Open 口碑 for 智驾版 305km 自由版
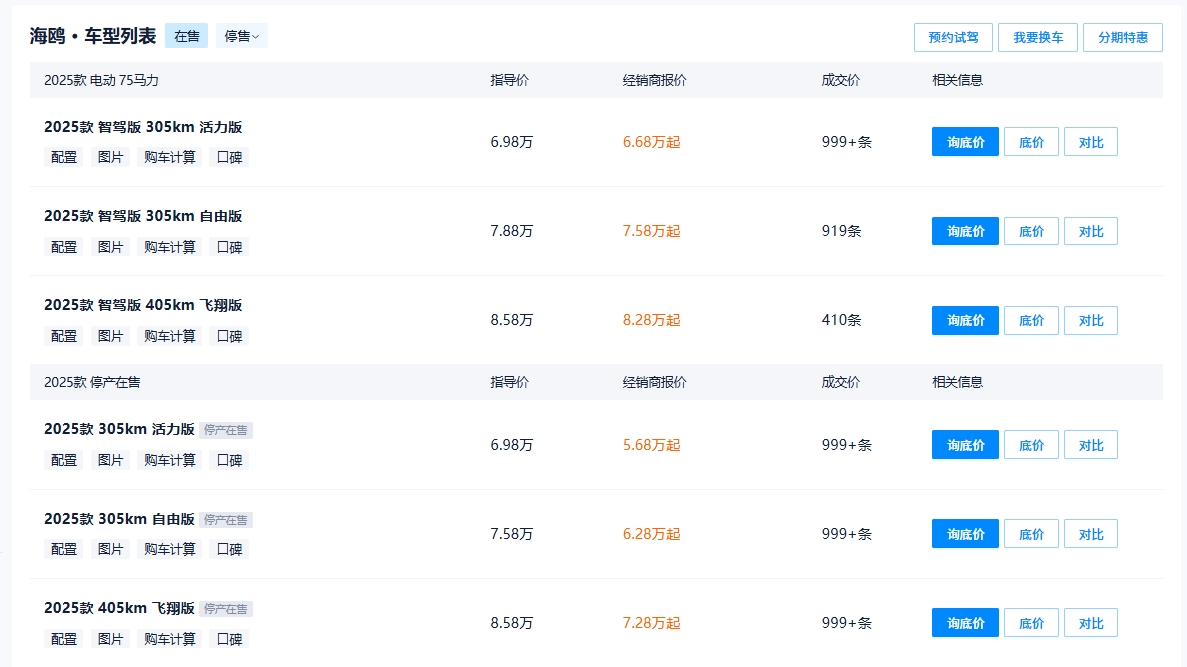 [x=229, y=247]
